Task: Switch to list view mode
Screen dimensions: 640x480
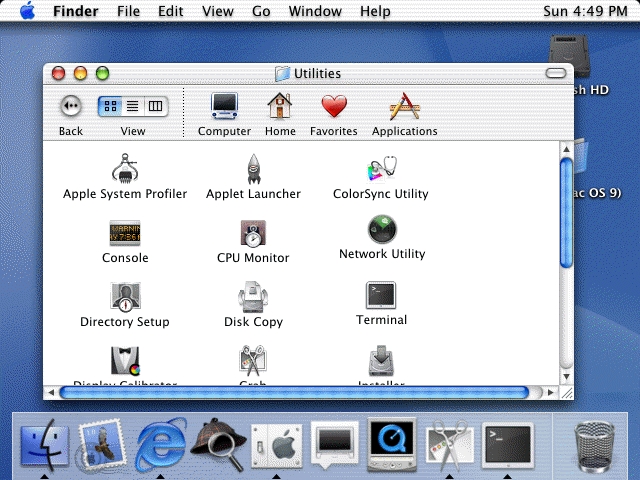Action: [x=133, y=106]
